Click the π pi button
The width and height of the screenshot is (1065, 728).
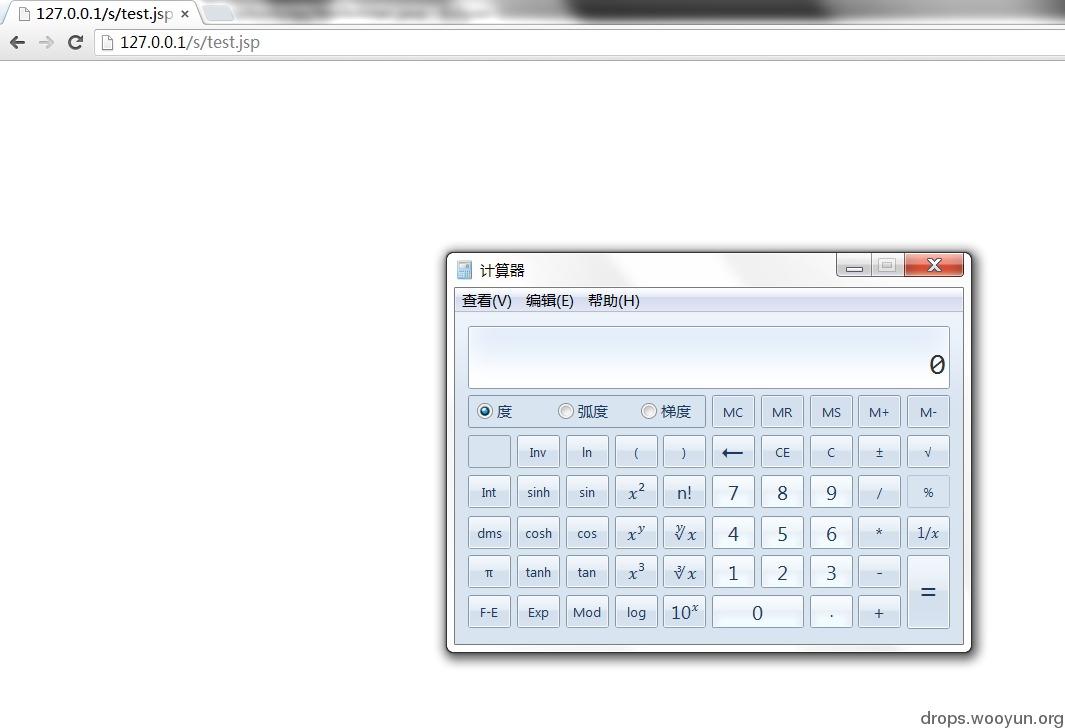(489, 572)
